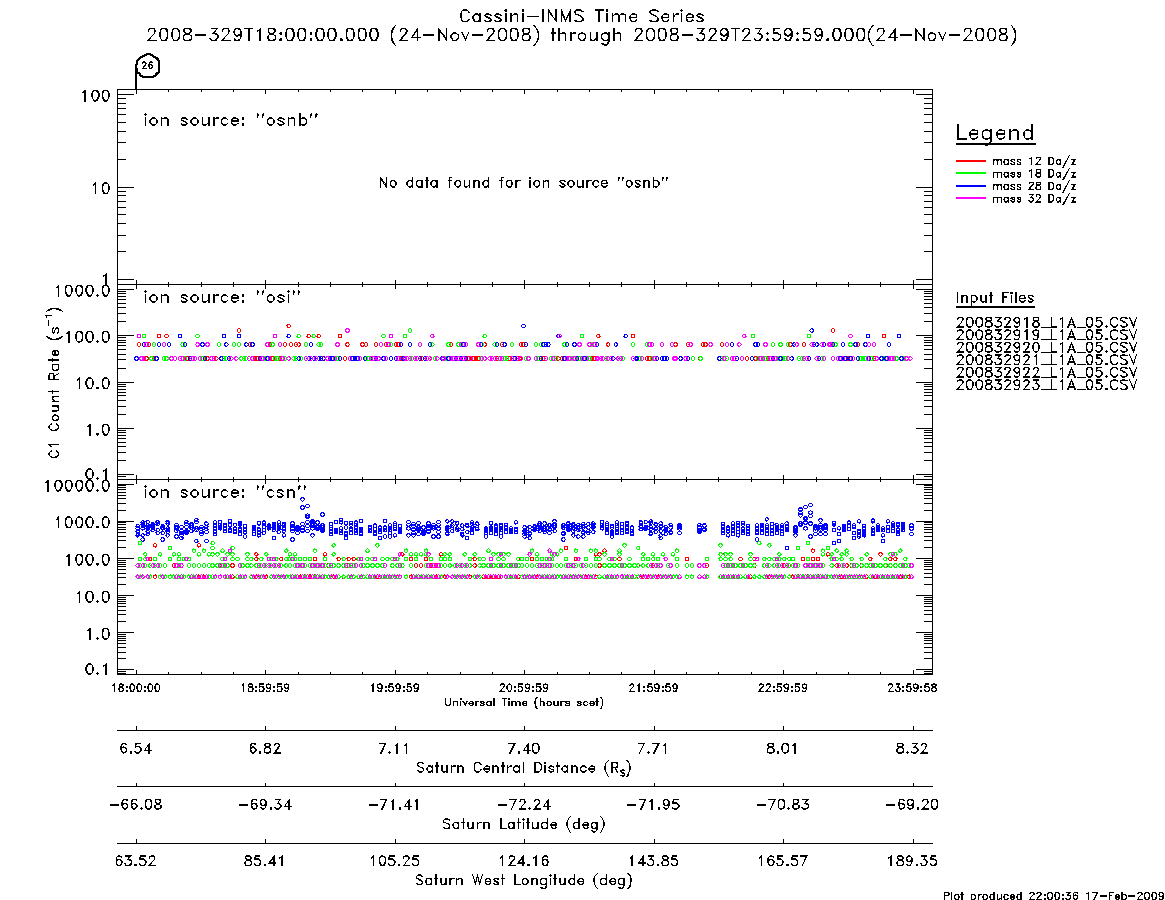The height and width of the screenshot is (900, 1165).
Task: Click the 189.35 longitude value
Action: 912,861
